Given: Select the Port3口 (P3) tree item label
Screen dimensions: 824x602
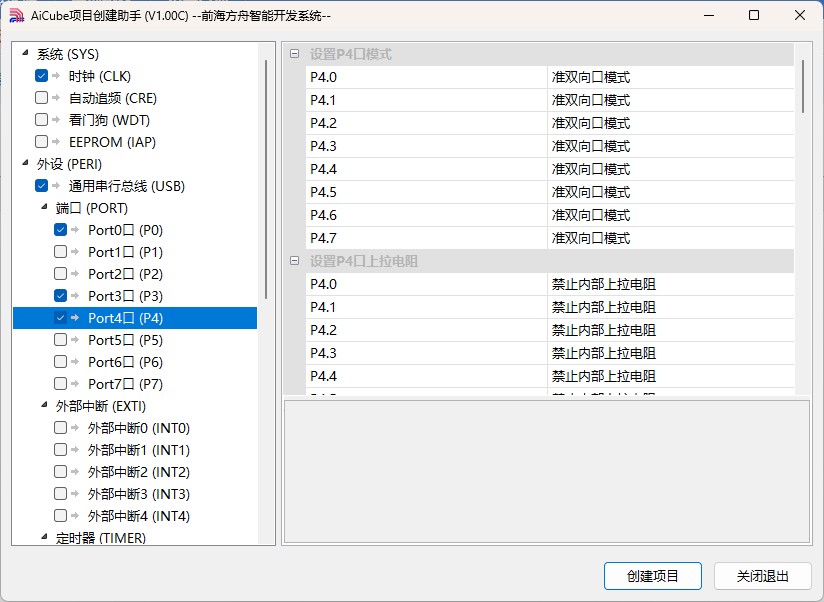Looking at the screenshot, I should click(x=126, y=296).
